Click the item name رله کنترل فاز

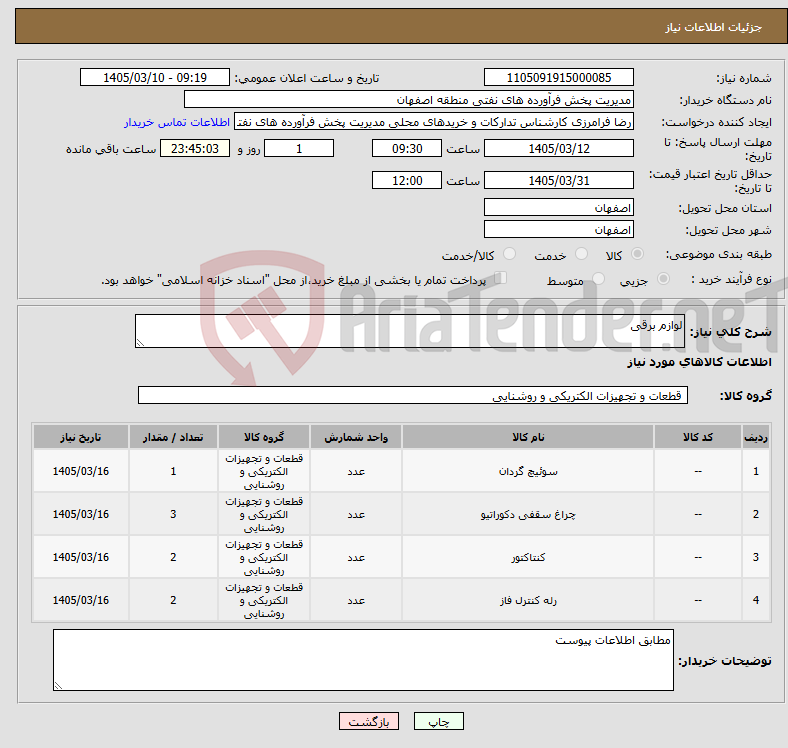528,600
